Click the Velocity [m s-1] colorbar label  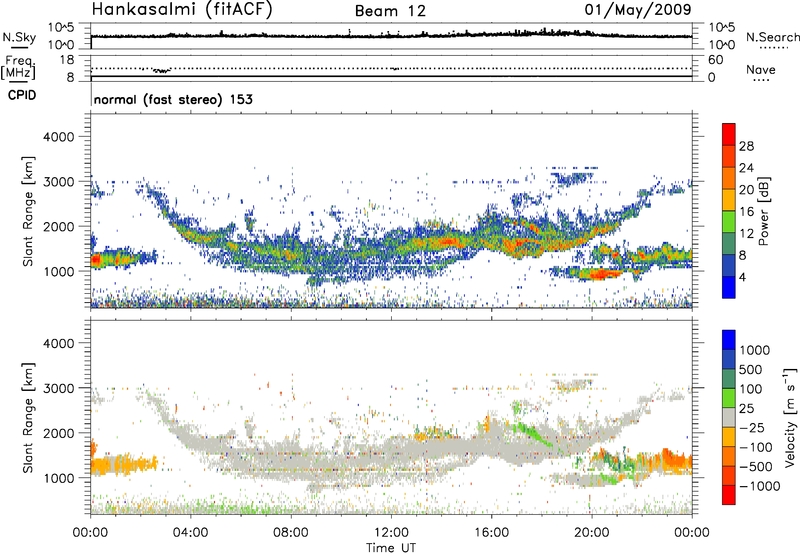pos(791,417)
